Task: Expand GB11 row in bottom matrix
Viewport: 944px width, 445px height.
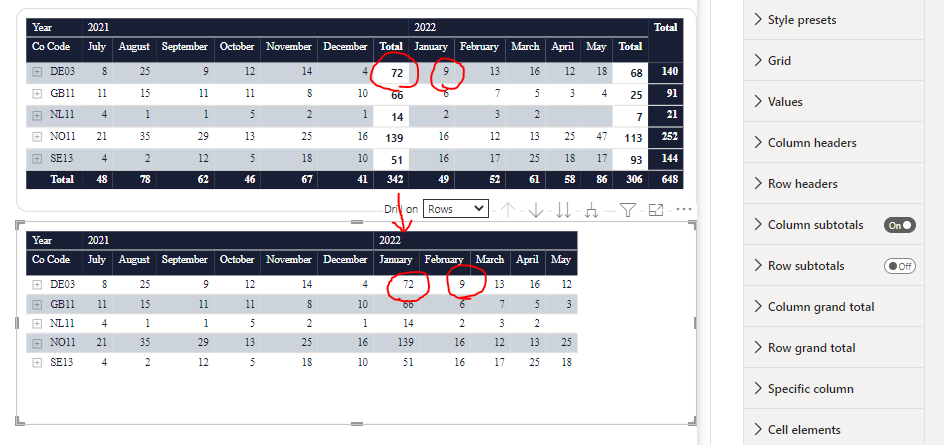Action: click(37, 304)
